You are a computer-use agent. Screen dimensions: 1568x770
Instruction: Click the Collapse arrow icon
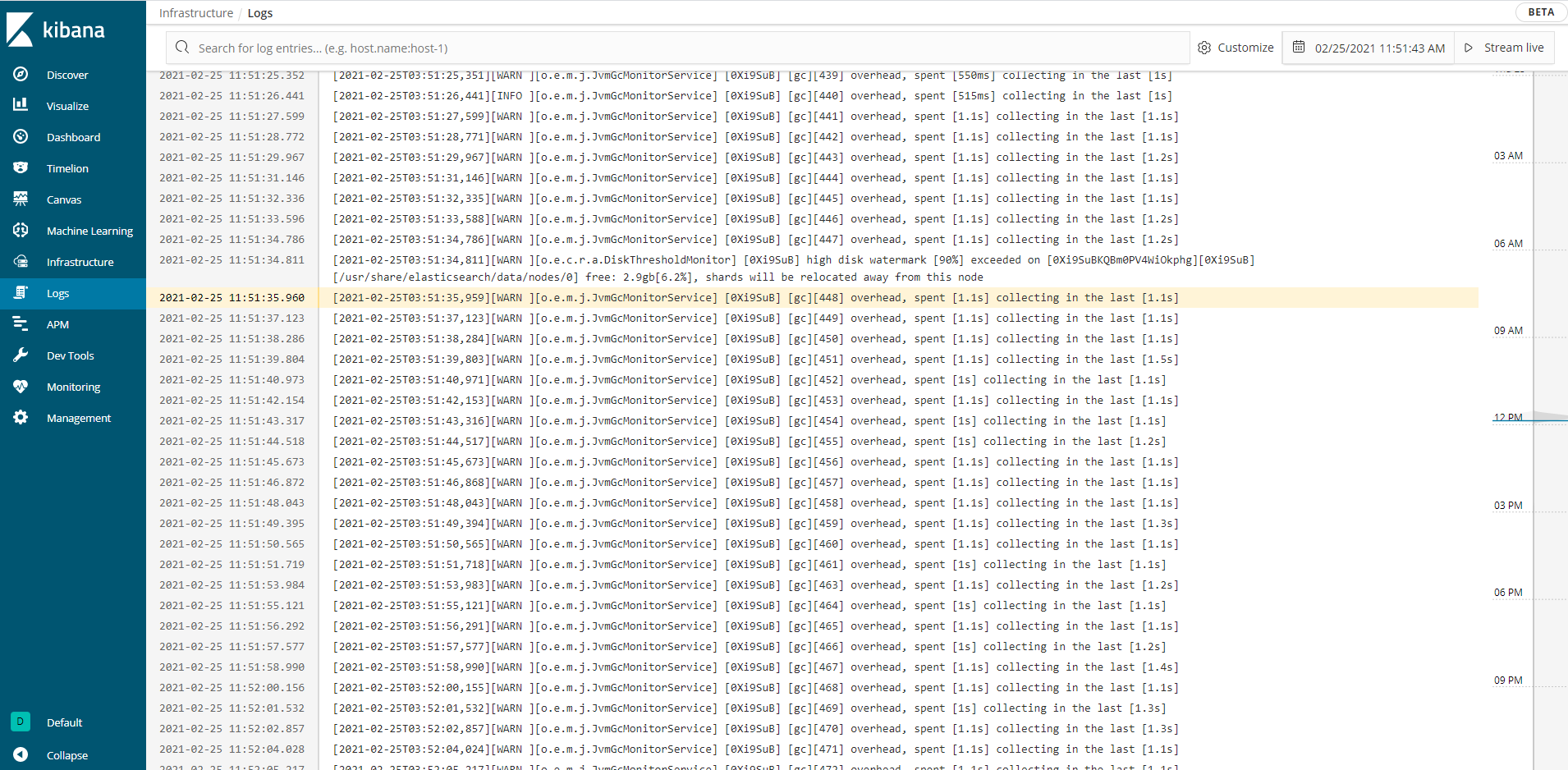[x=21, y=754]
